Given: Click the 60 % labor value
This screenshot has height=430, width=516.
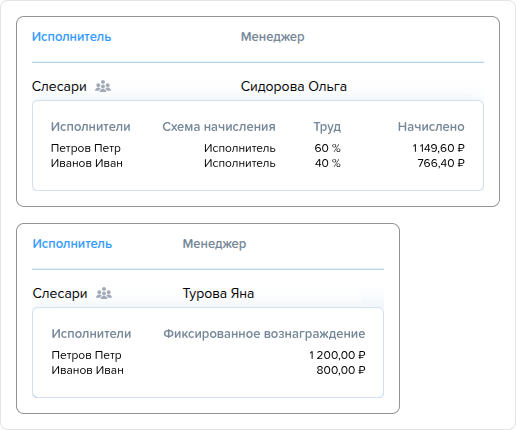Looking at the screenshot, I should click(327, 148).
